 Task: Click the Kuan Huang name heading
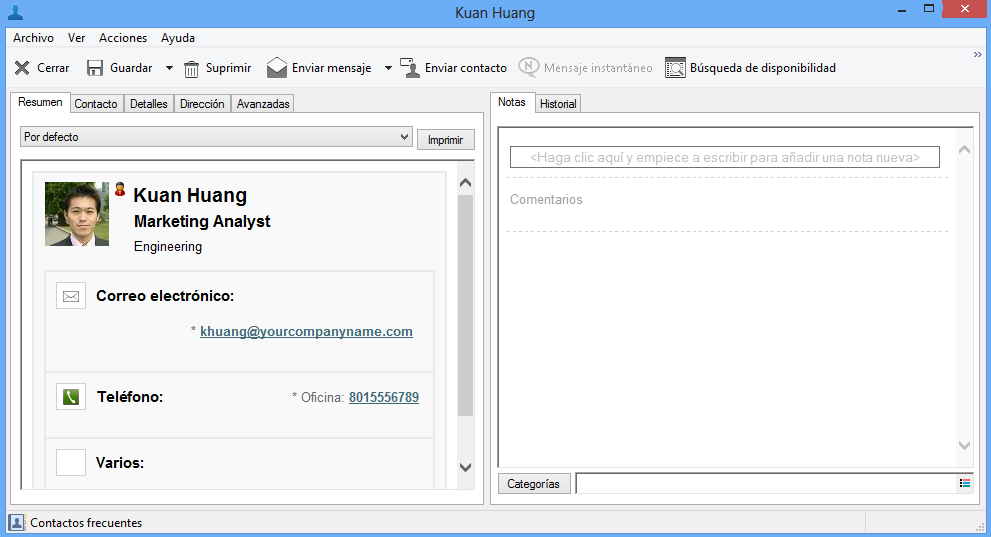click(190, 195)
